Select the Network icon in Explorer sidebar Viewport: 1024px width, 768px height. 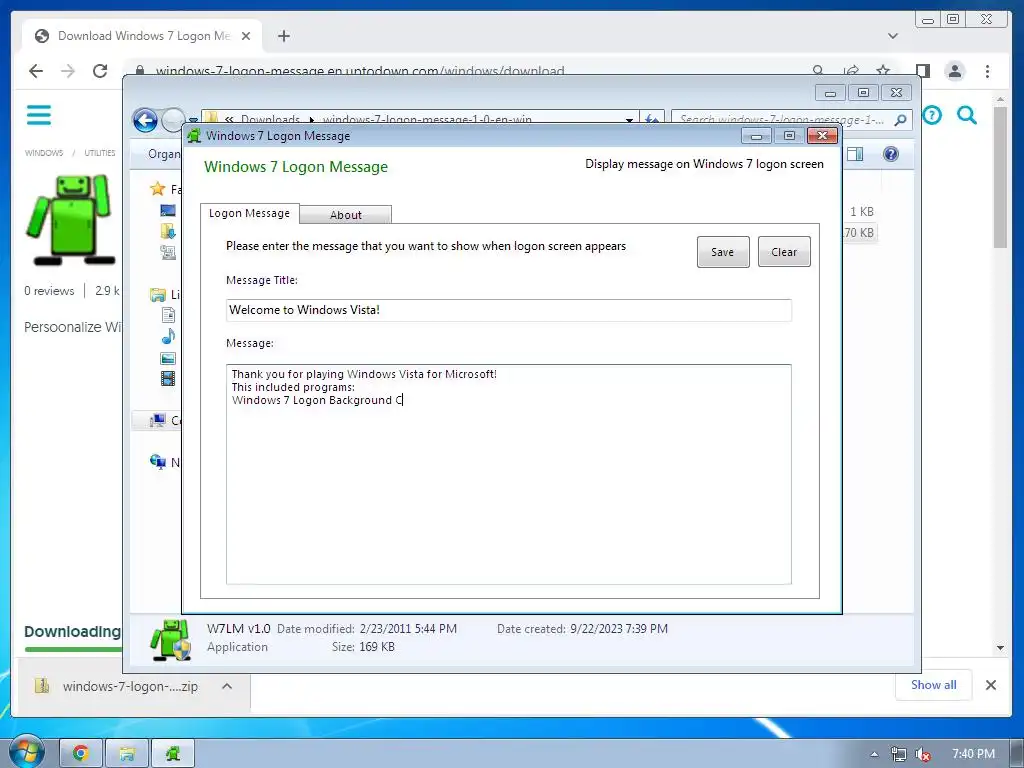(x=157, y=462)
